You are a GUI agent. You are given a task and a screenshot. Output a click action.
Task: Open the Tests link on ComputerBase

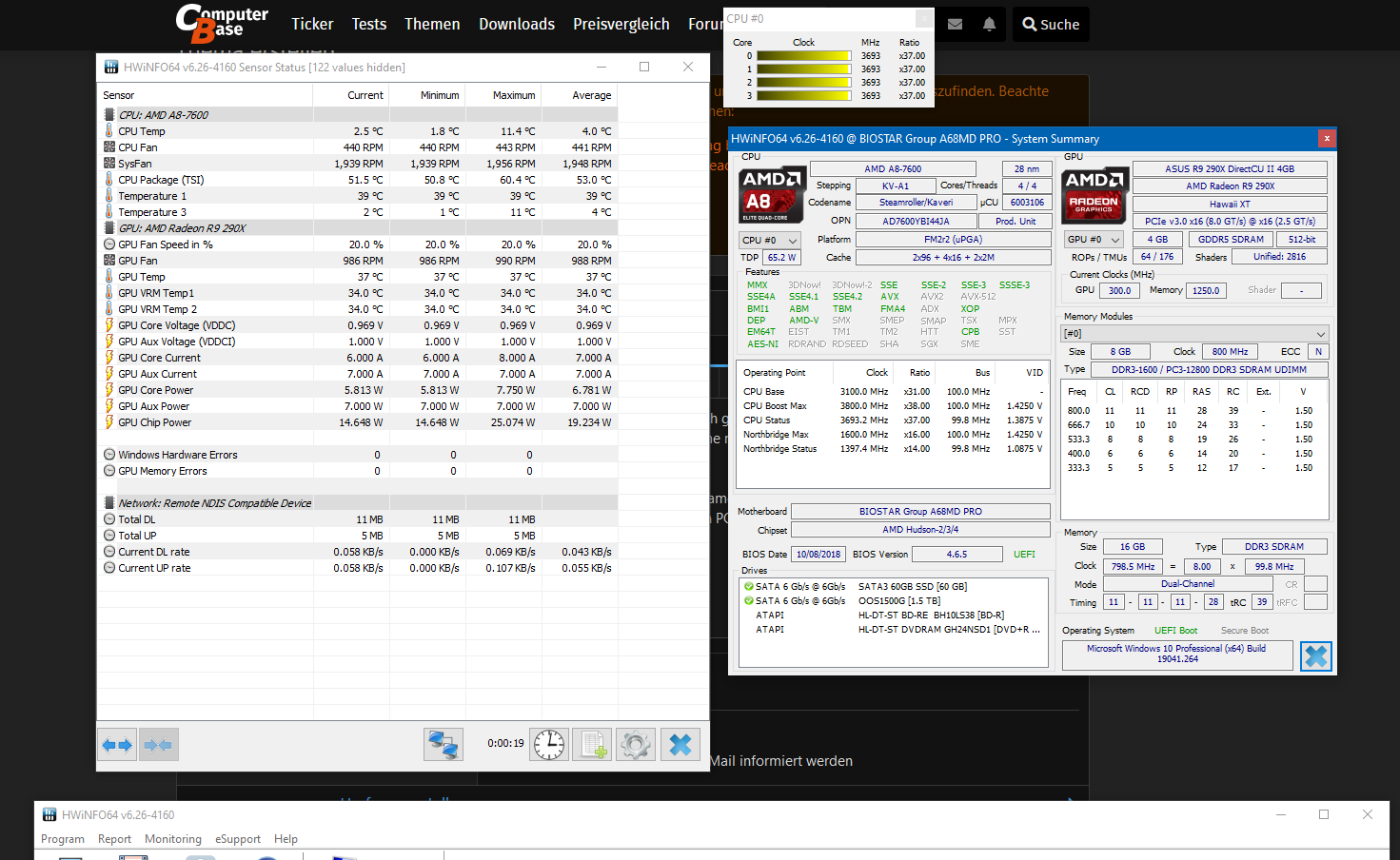[369, 25]
